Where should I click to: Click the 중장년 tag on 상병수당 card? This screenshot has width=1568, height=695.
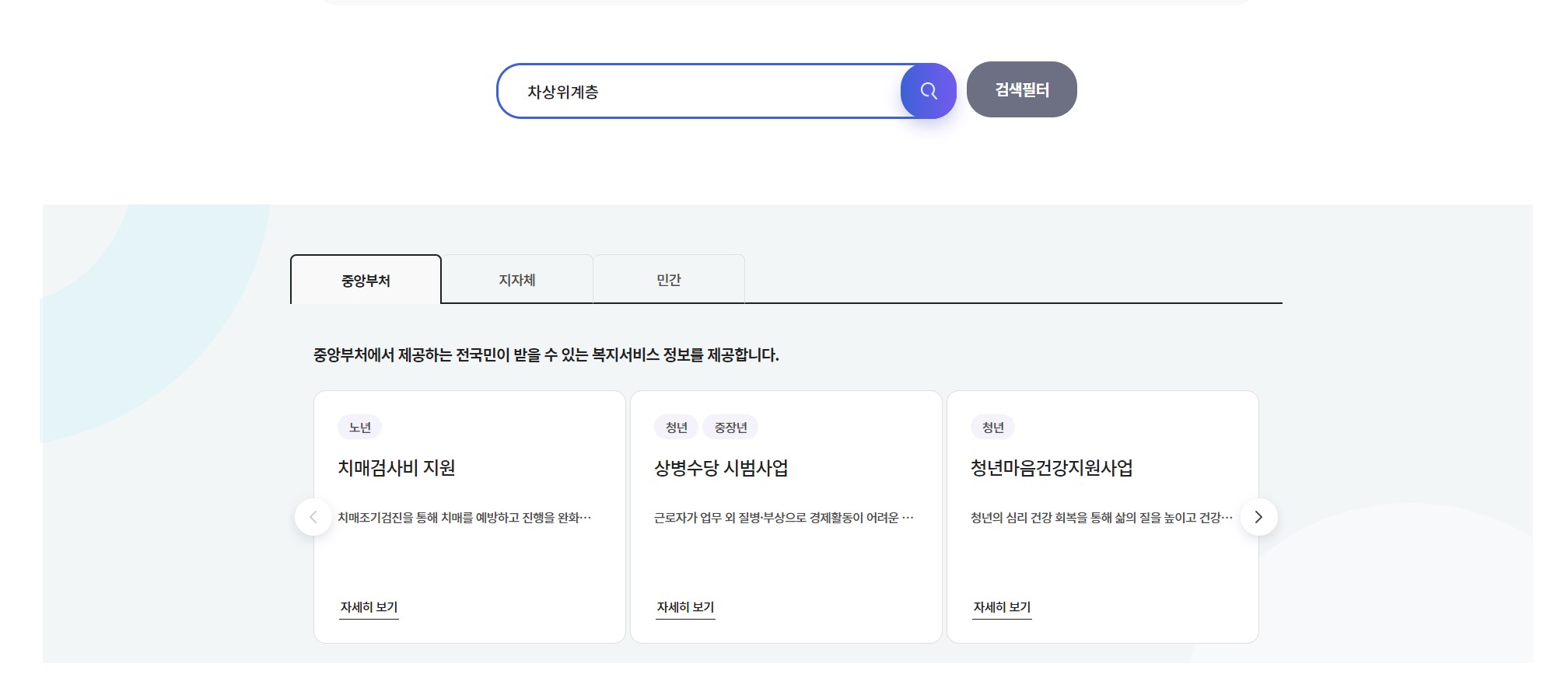pos(730,428)
